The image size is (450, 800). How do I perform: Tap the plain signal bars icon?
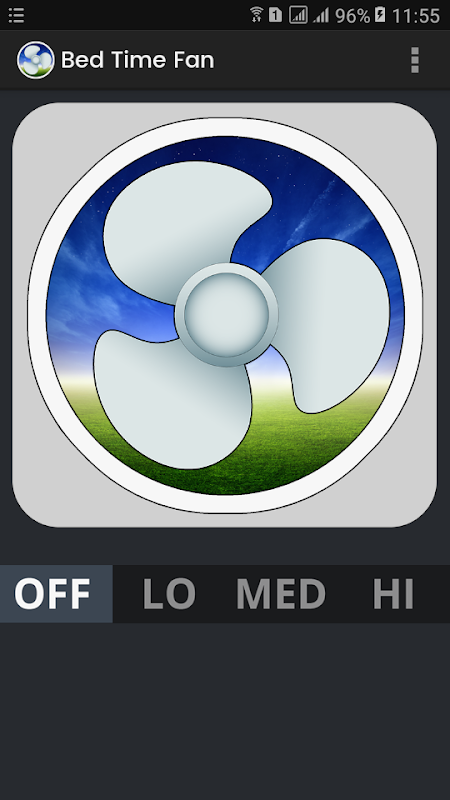[x=321, y=15]
